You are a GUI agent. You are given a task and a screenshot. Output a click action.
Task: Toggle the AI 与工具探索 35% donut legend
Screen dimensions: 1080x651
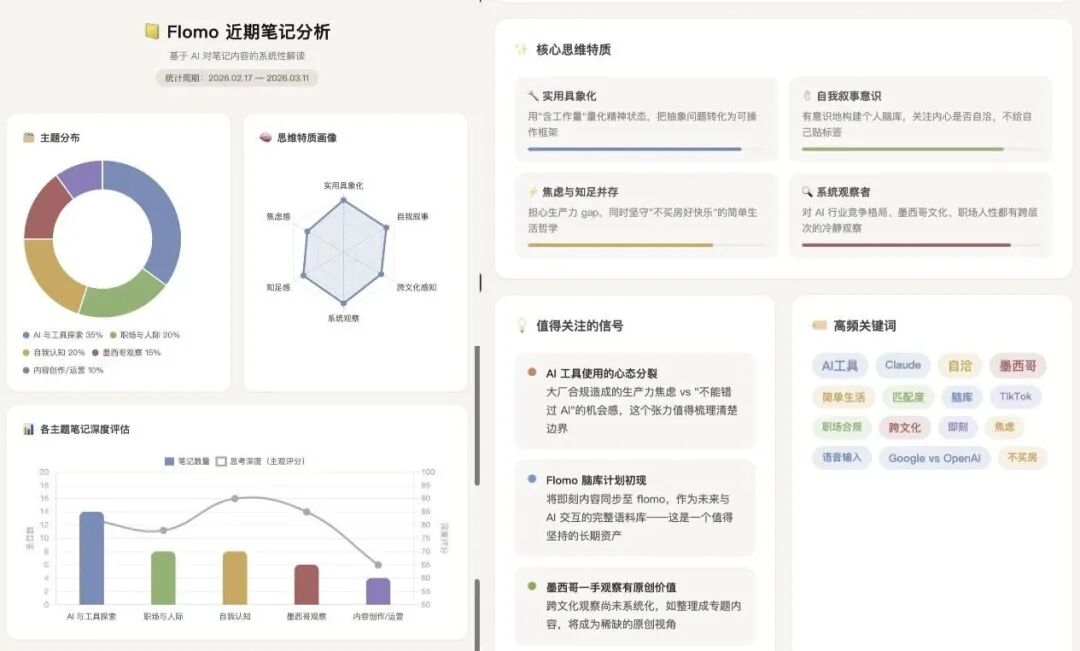(x=62, y=335)
